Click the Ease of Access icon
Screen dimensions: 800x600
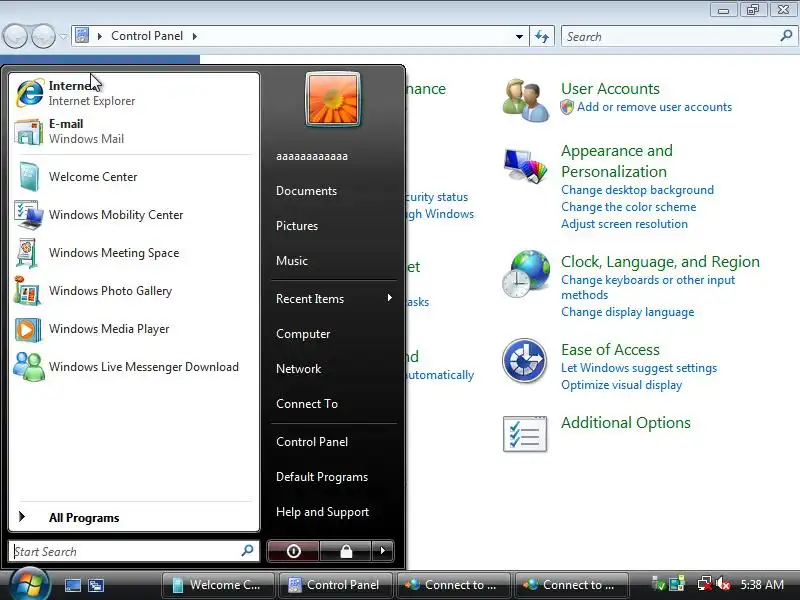tap(524, 361)
